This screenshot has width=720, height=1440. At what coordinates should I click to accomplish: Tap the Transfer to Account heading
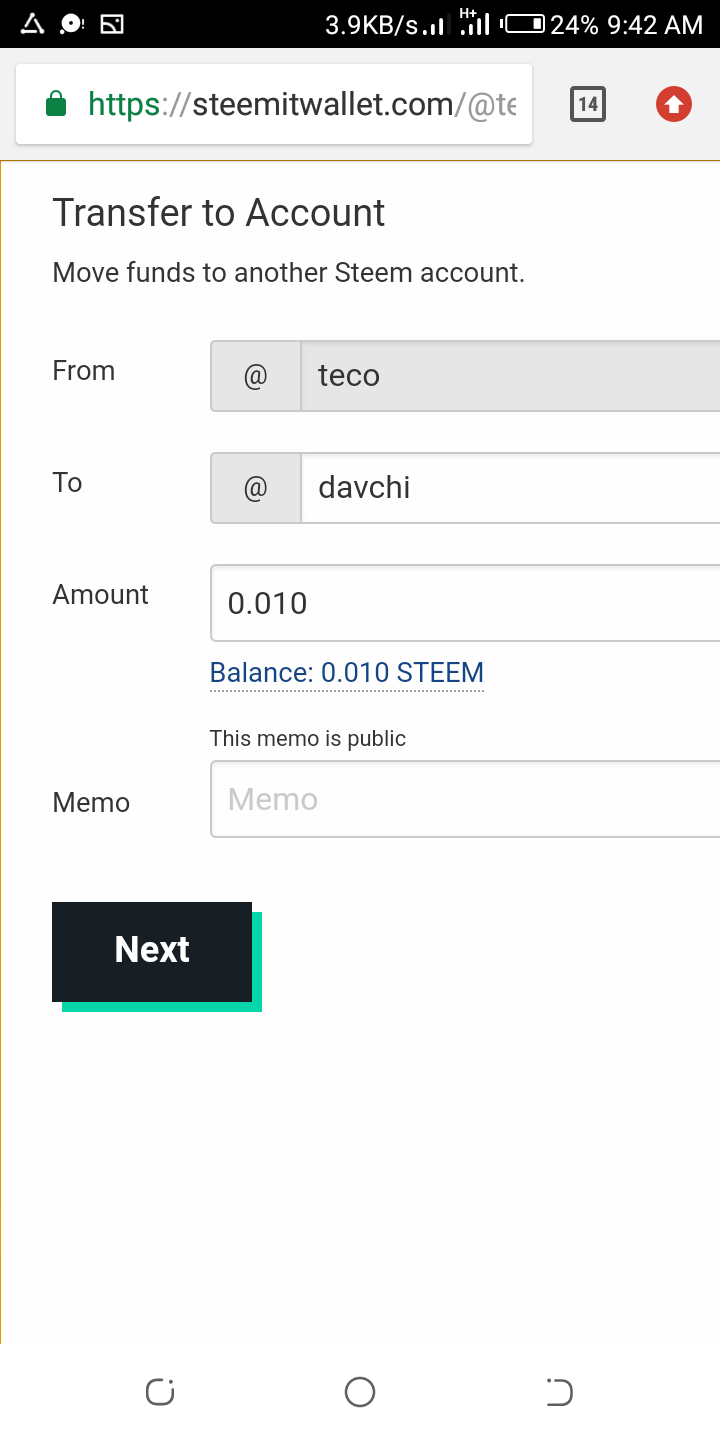pyautogui.click(x=219, y=213)
